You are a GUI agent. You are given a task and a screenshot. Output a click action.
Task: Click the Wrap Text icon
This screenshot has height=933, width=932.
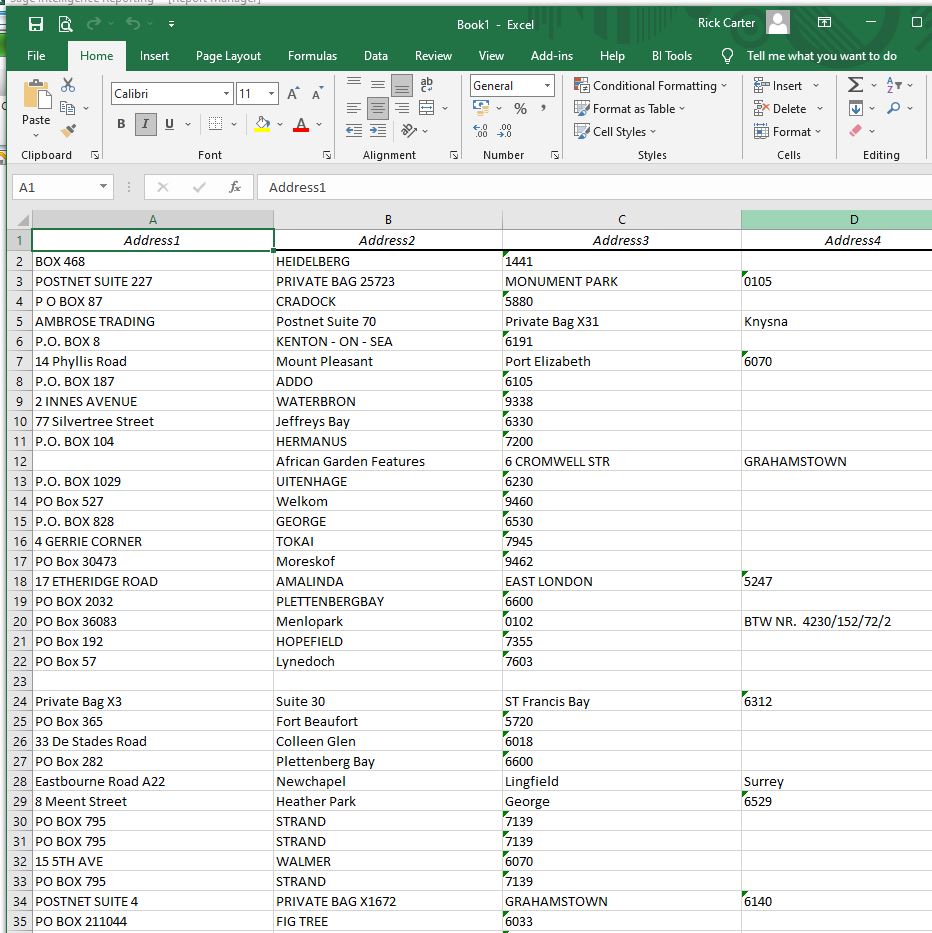pos(427,86)
